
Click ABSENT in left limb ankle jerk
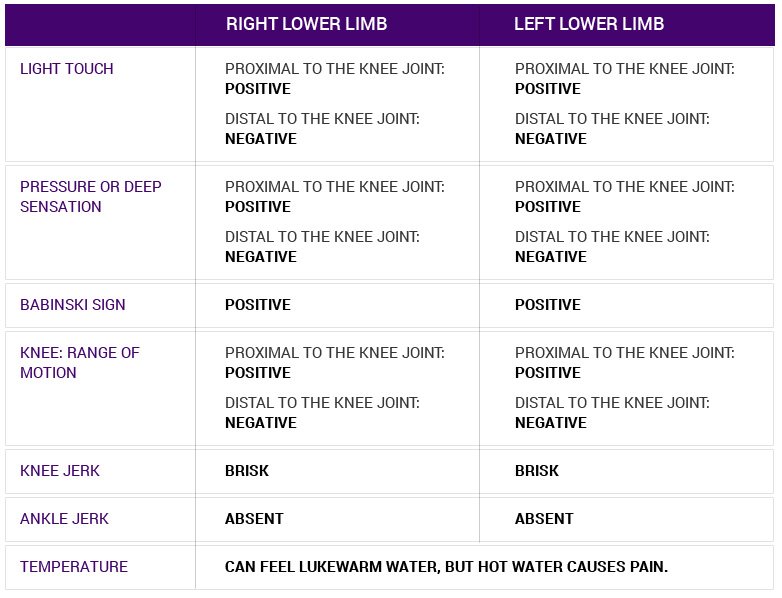(544, 519)
